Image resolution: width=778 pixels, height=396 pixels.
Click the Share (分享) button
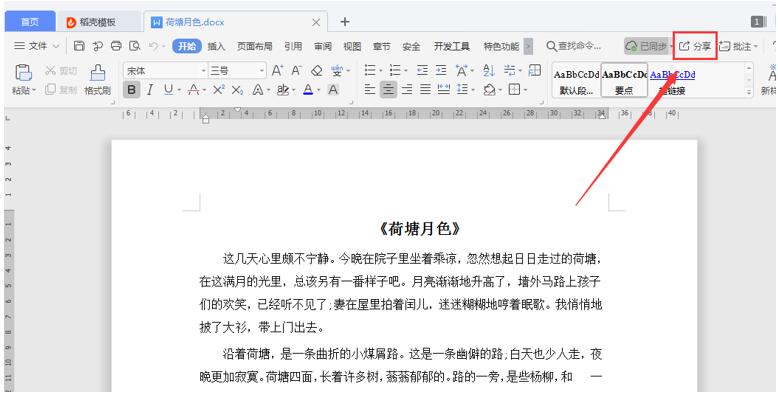coord(695,46)
